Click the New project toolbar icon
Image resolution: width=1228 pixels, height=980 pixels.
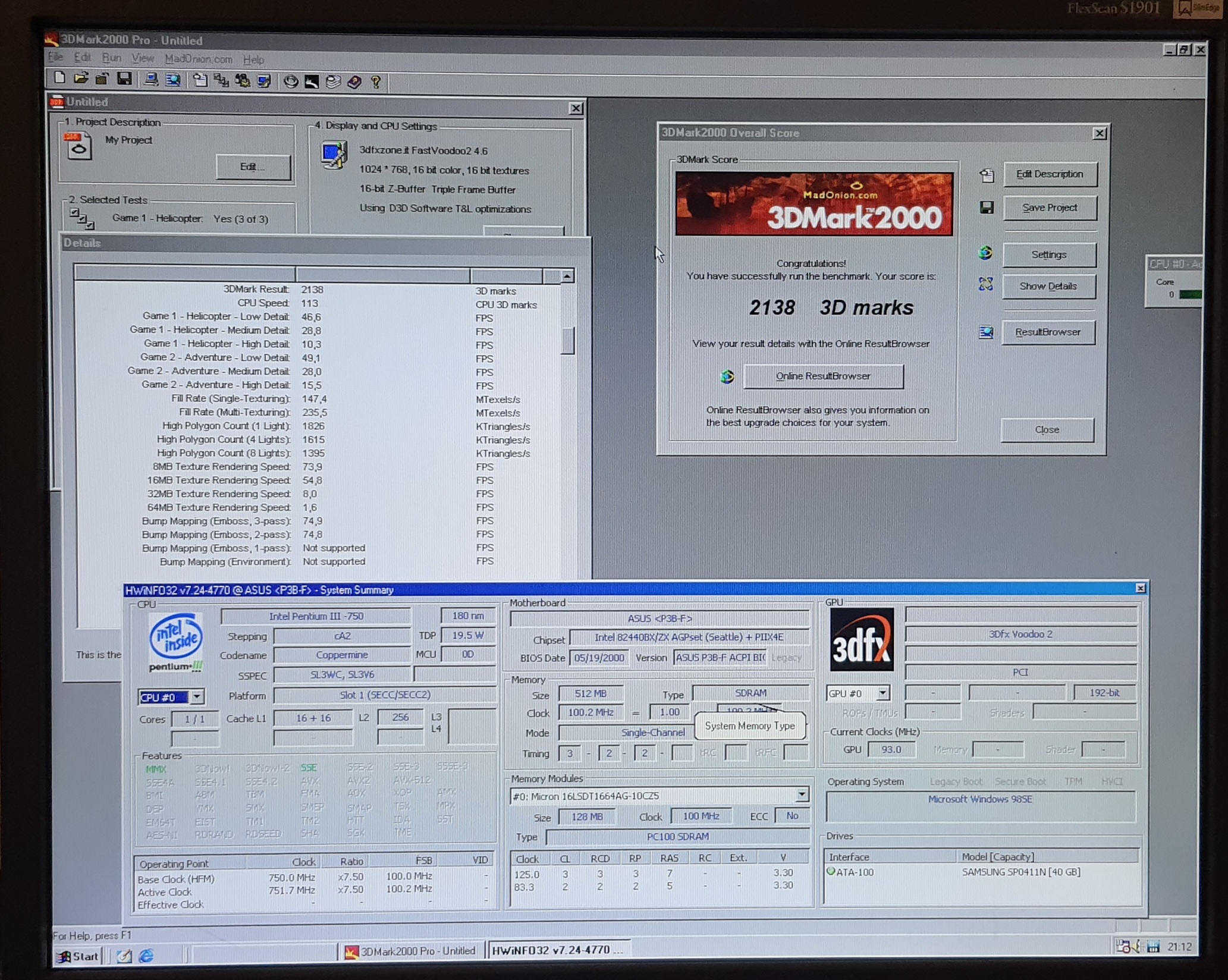point(59,78)
